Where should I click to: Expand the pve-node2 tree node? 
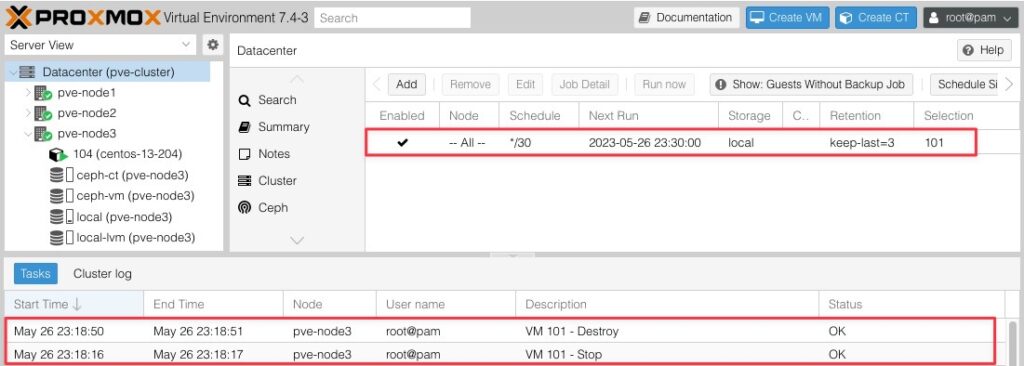coord(28,113)
